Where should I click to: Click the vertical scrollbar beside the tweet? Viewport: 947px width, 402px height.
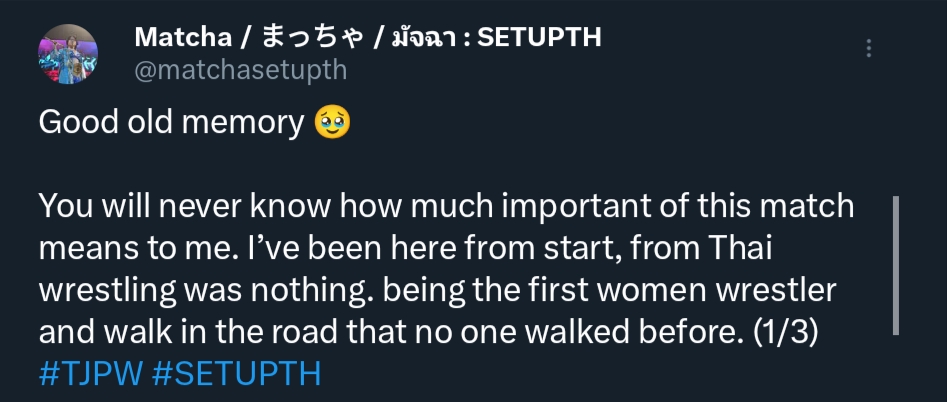click(896, 265)
